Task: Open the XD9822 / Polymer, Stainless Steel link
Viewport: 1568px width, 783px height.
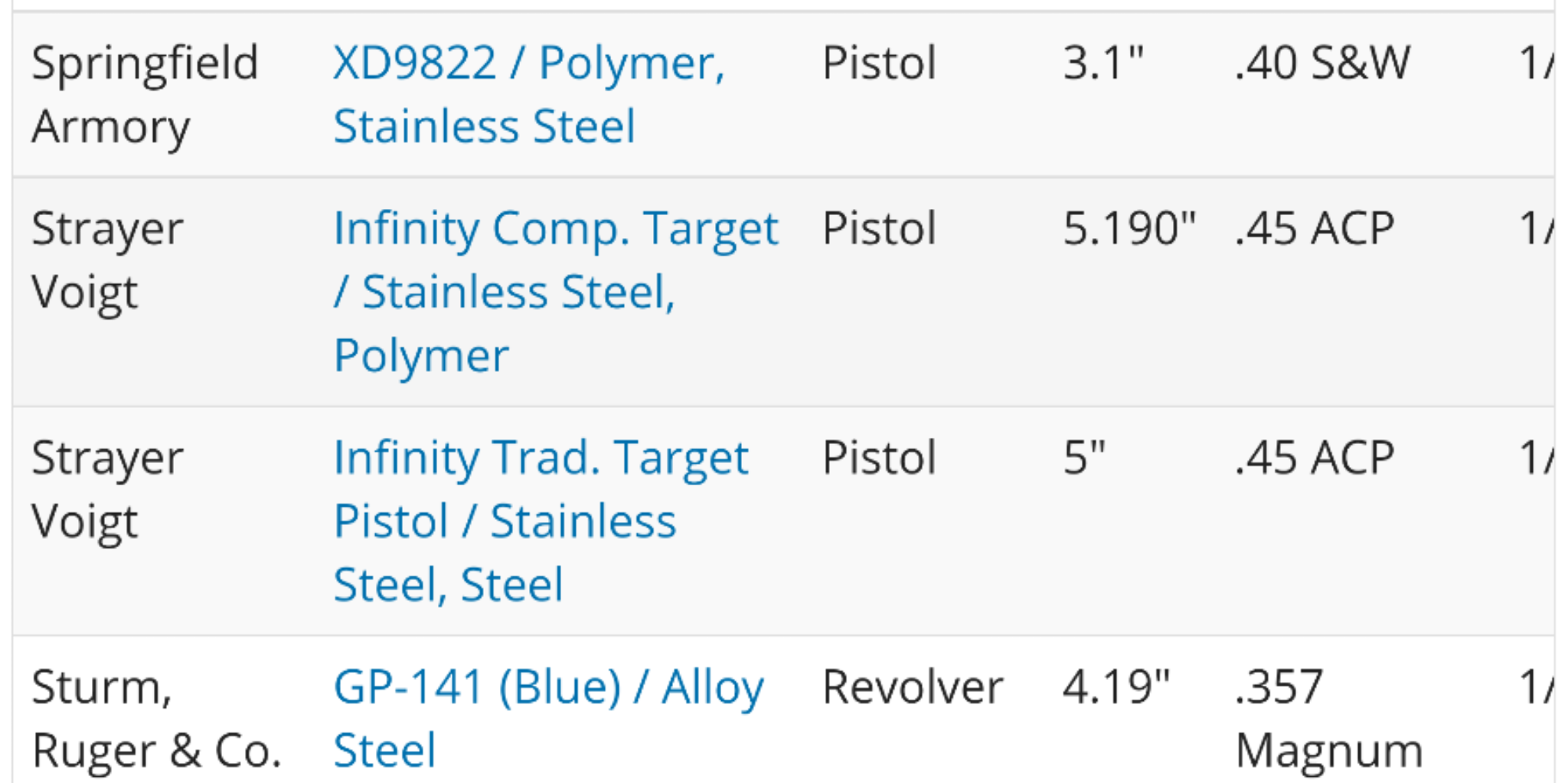Action: pyautogui.click(x=528, y=94)
